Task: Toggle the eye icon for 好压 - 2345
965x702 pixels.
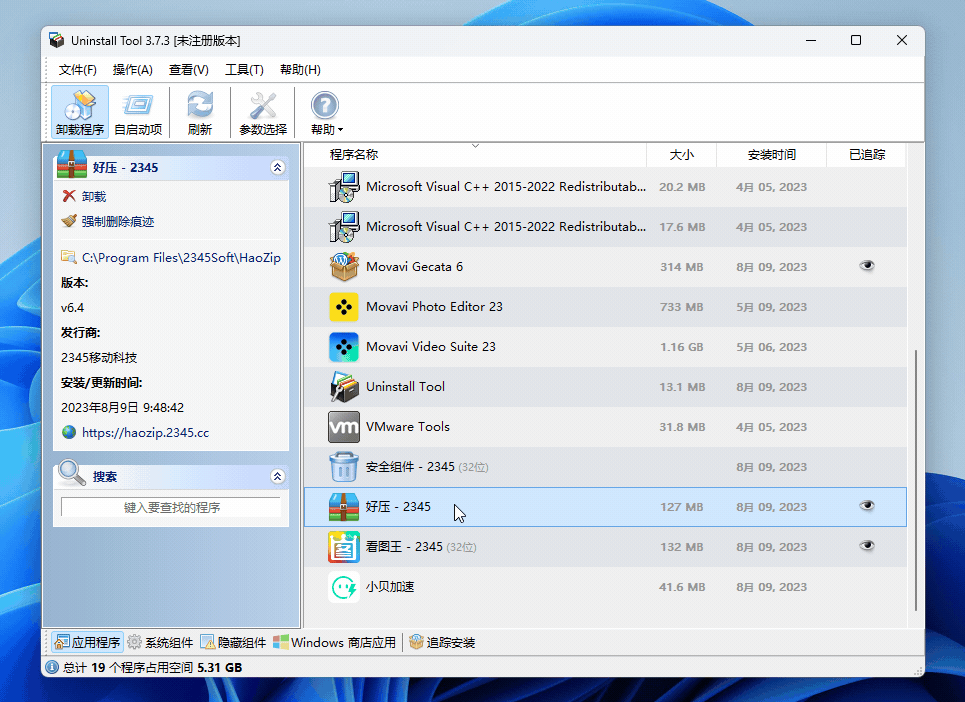Action: 866,507
